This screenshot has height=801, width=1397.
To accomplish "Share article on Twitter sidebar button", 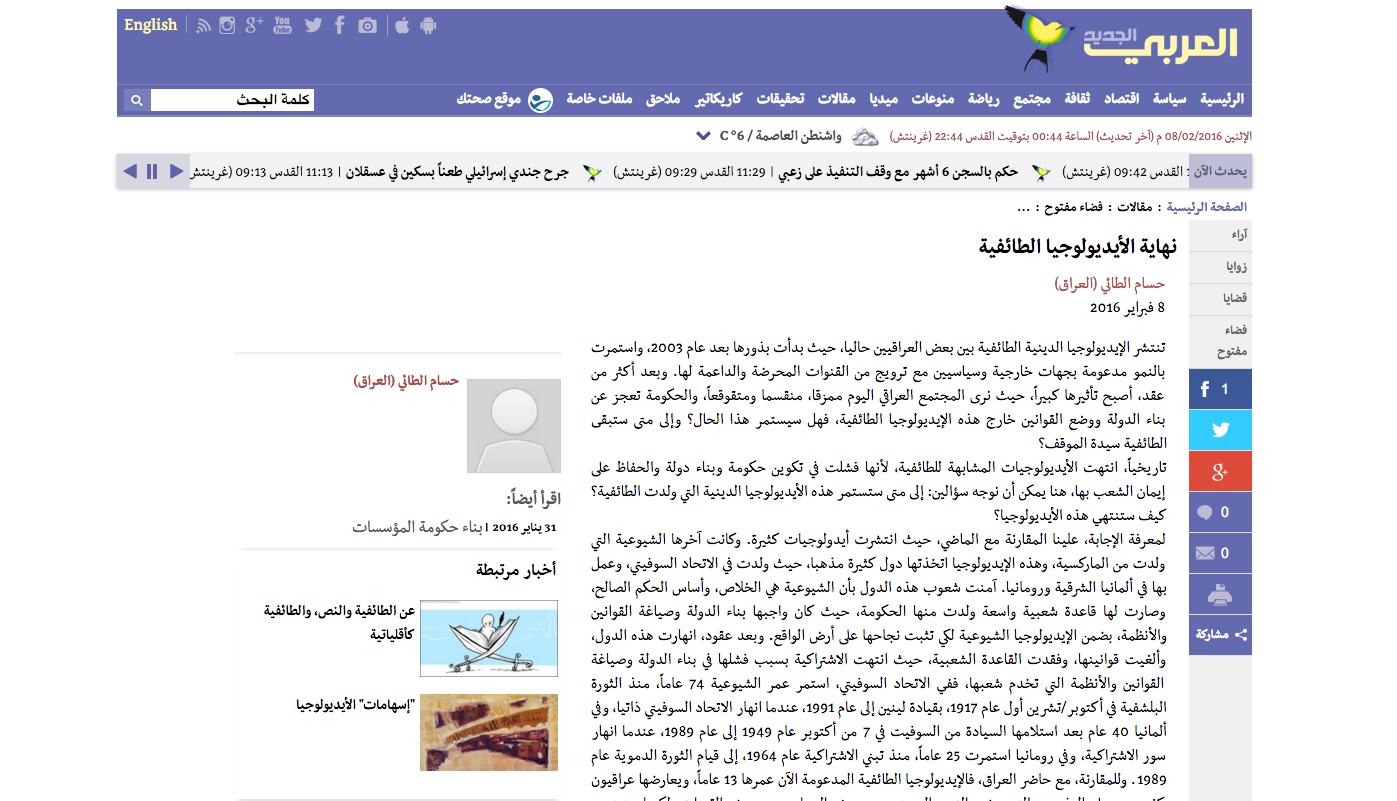I will tap(1220, 431).
